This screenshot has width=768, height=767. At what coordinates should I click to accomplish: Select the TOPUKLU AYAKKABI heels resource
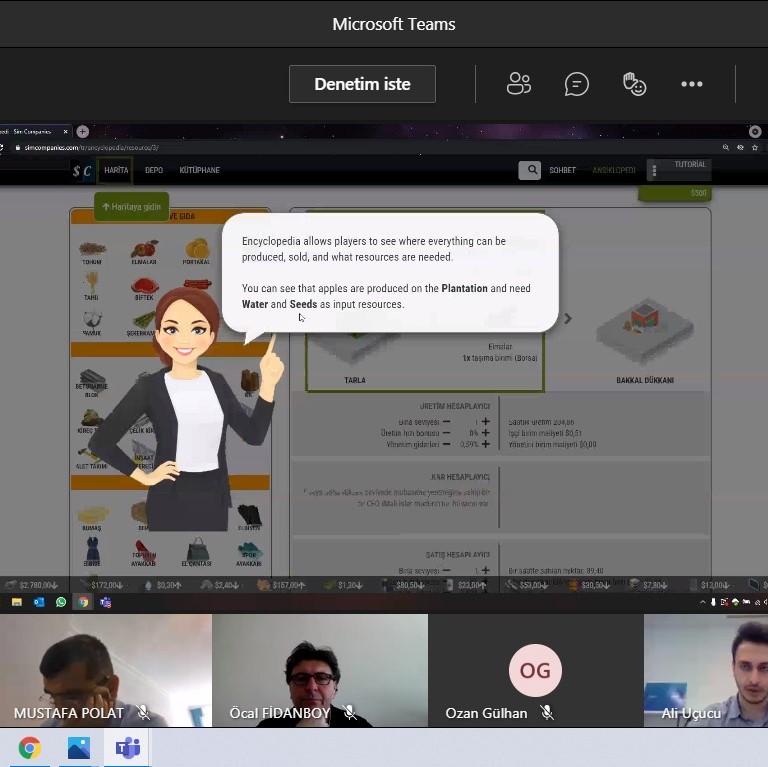[x=144, y=553]
